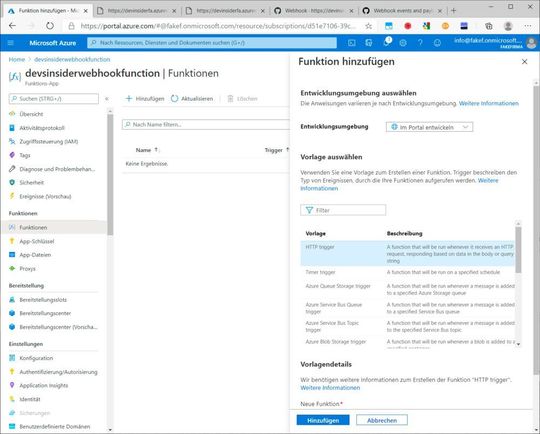Open the Weitere Informationen link under Vorlagendetails
The image size is (540, 434).
coord(330,388)
